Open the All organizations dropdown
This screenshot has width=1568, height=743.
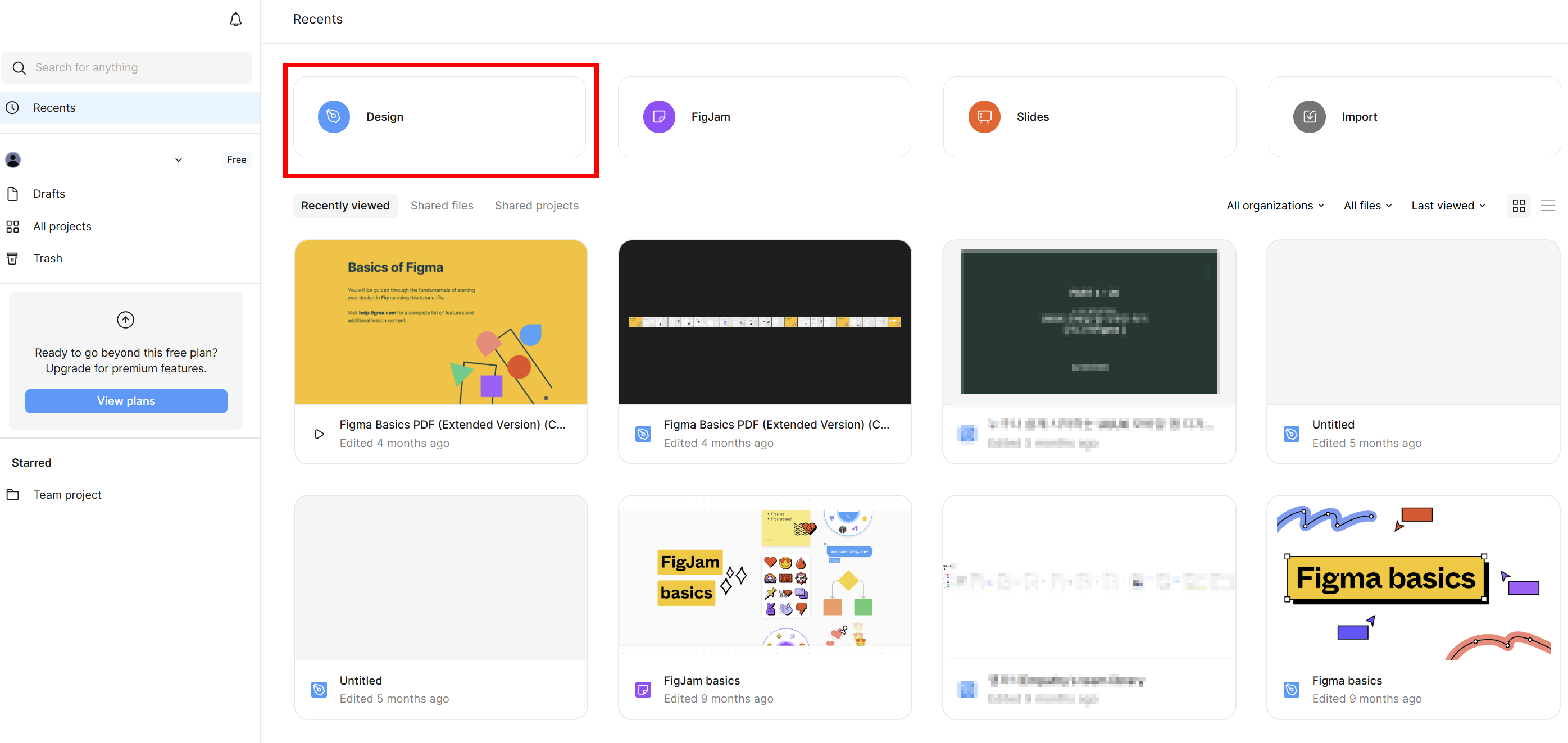(x=1275, y=206)
